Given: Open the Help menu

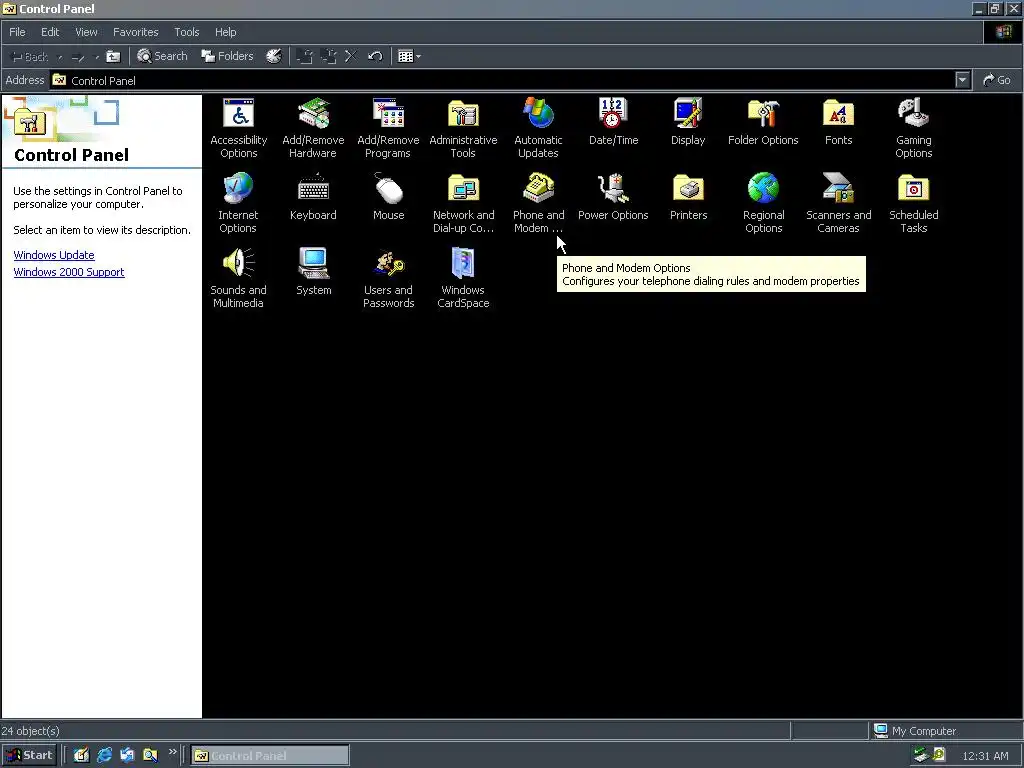Looking at the screenshot, I should tap(225, 32).
